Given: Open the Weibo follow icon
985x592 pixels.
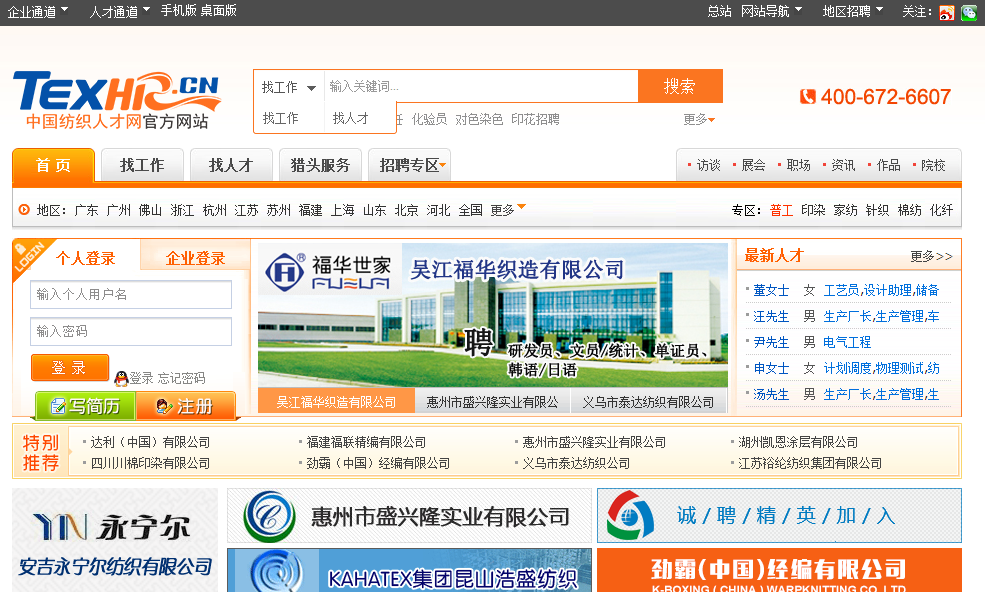Looking at the screenshot, I should click(947, 12).
